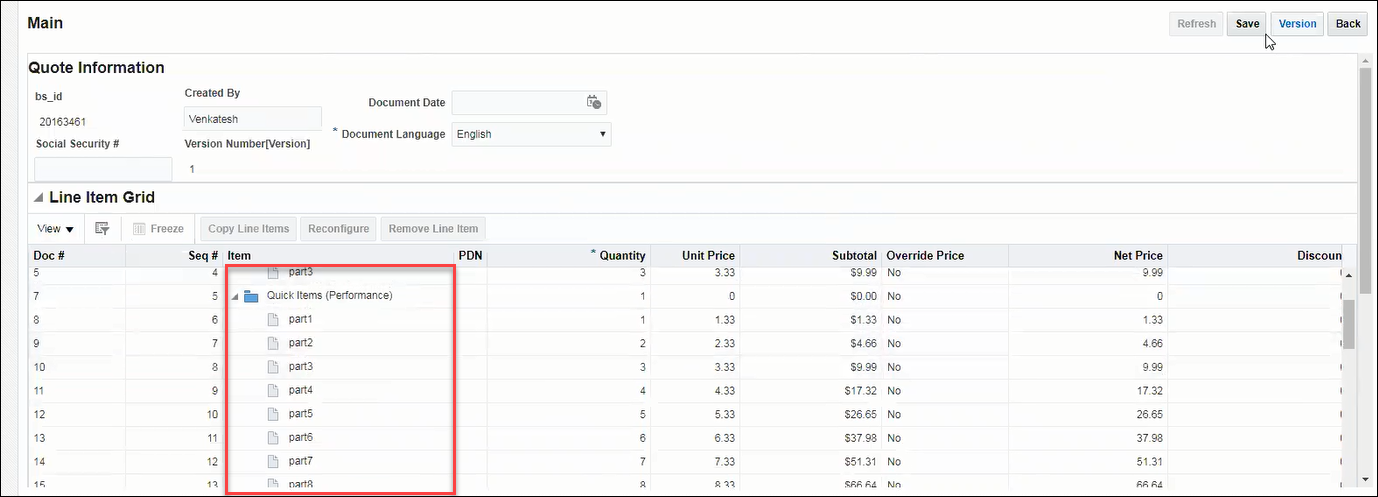
Task: Click the part6 document icon
Action: (x=273, y=437)
